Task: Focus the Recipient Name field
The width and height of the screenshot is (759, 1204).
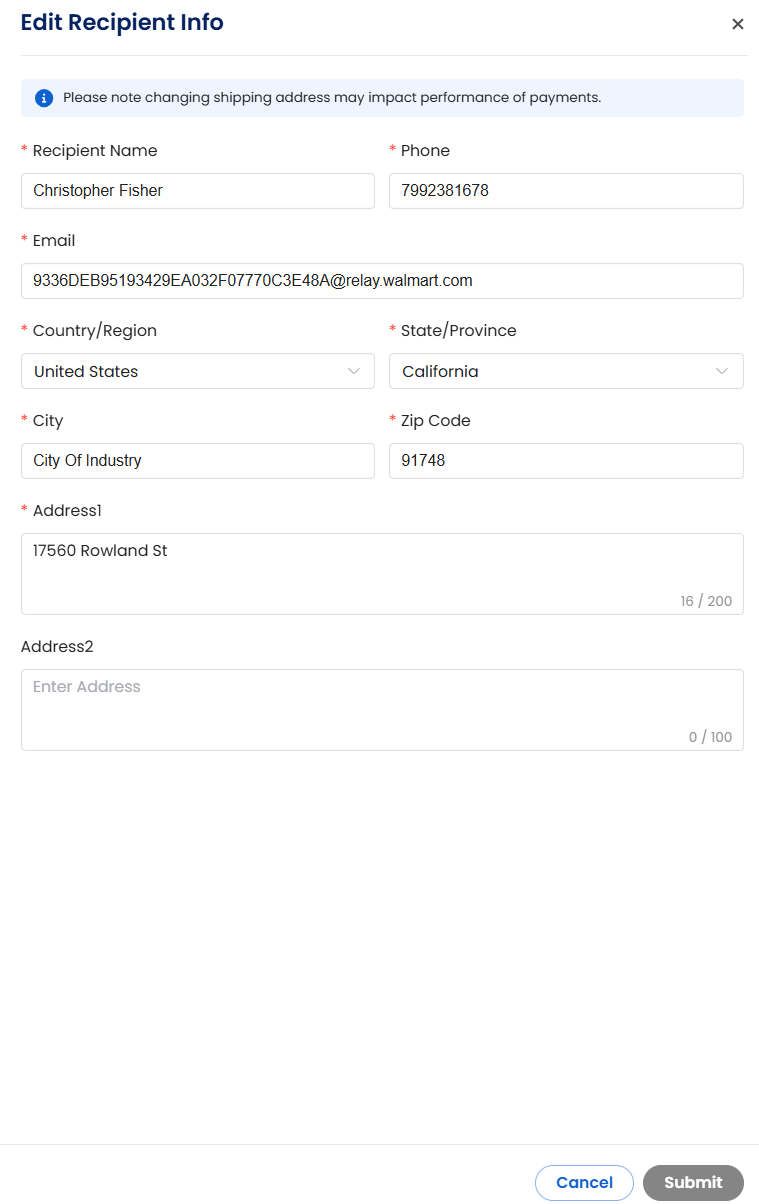Action: coord(198,191)
